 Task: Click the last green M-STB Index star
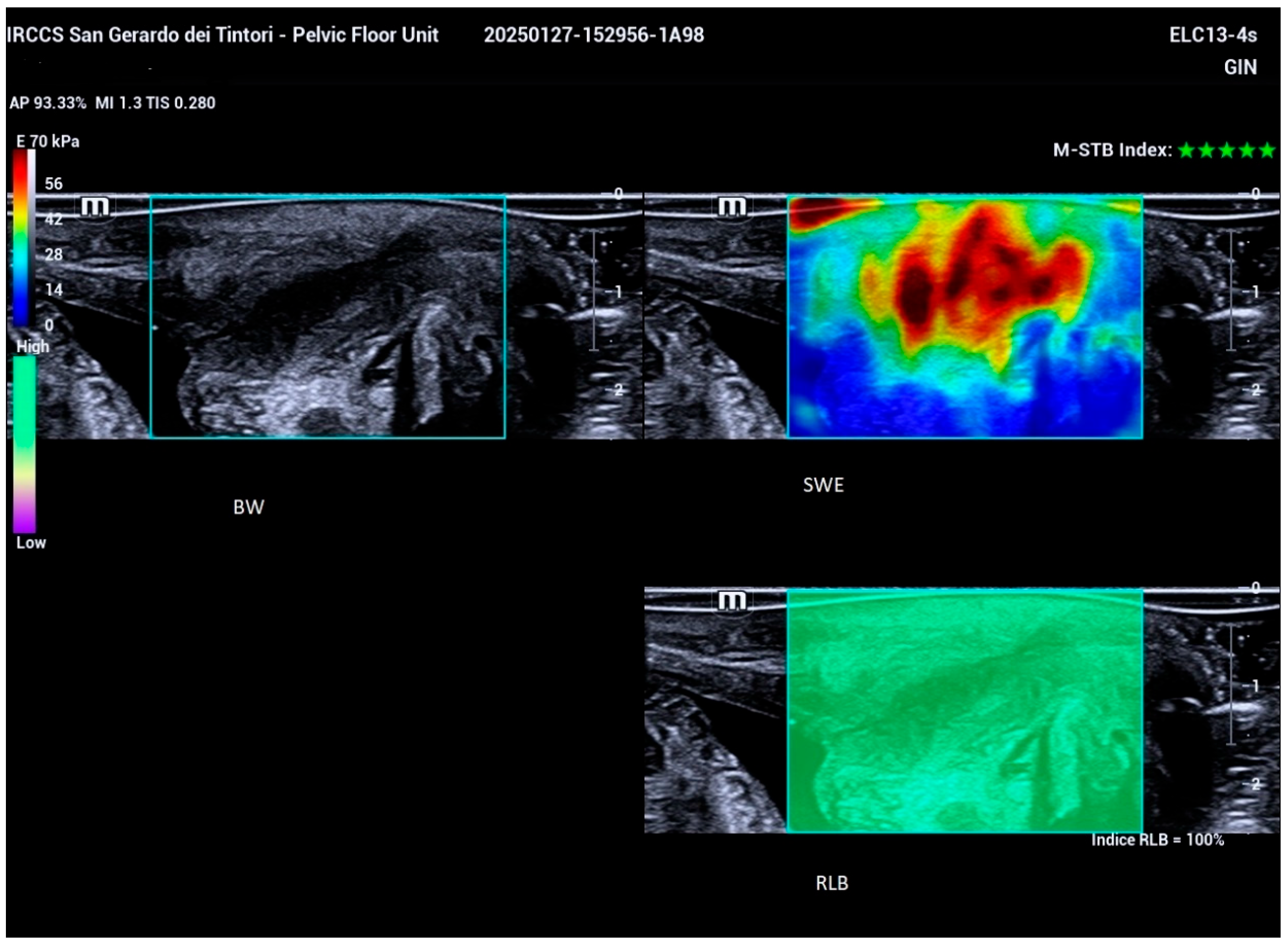[1267, 151]
